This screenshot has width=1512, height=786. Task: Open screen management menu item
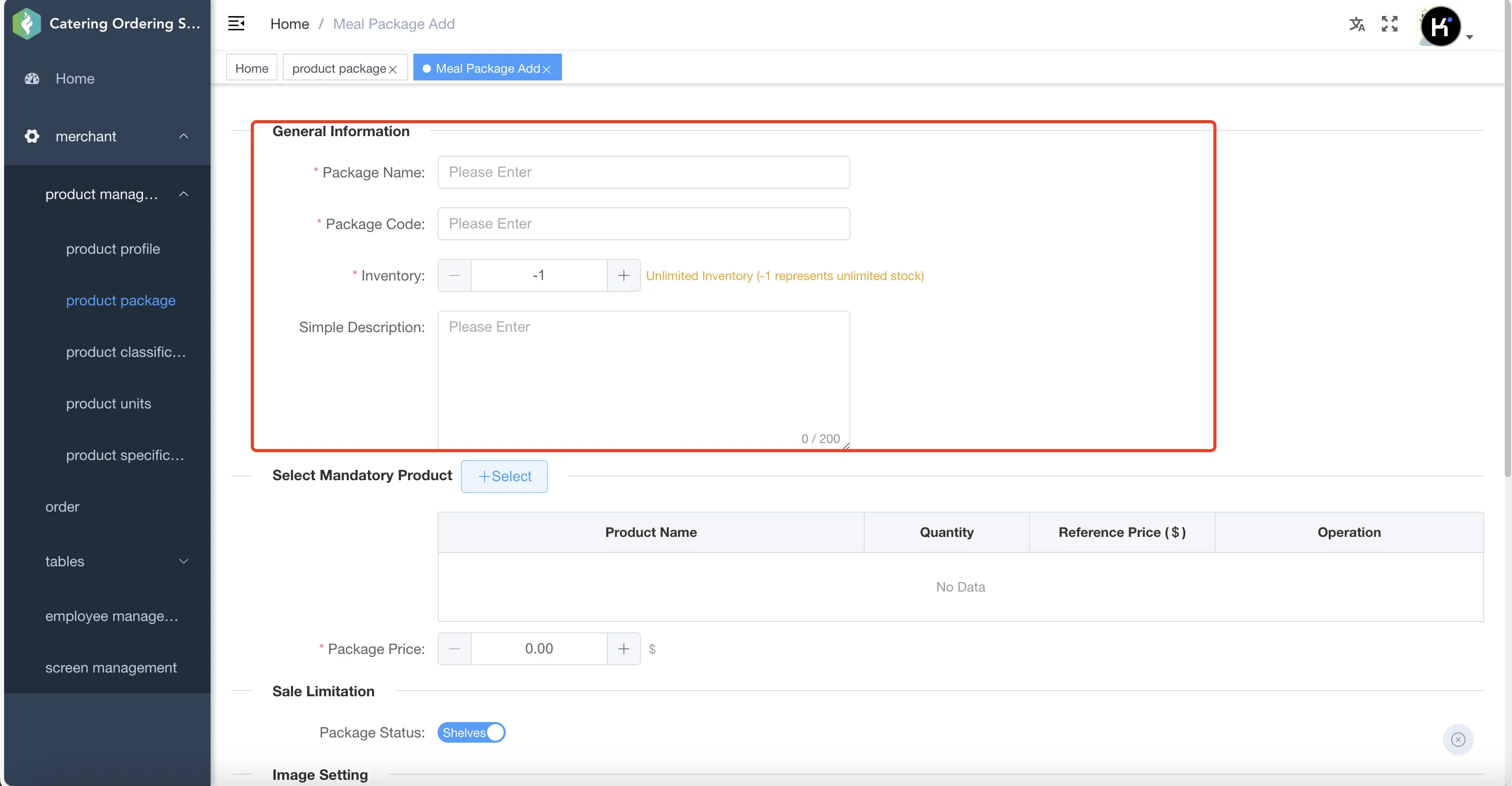coord(111,667)
